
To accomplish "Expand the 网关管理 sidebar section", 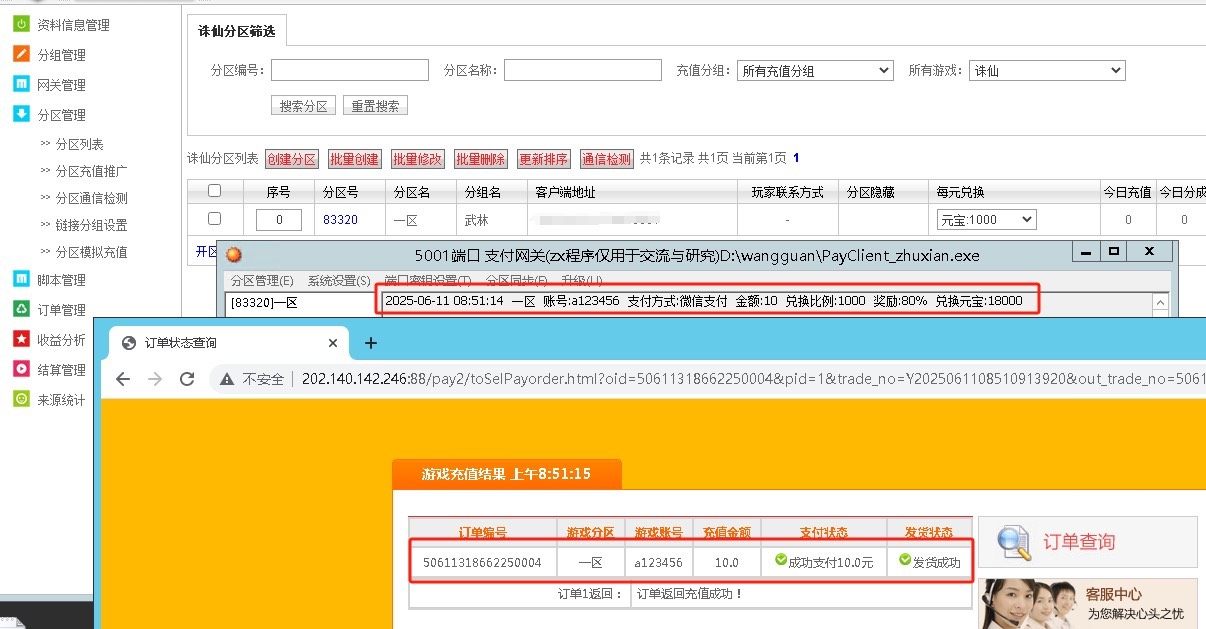I will [61, 85].
